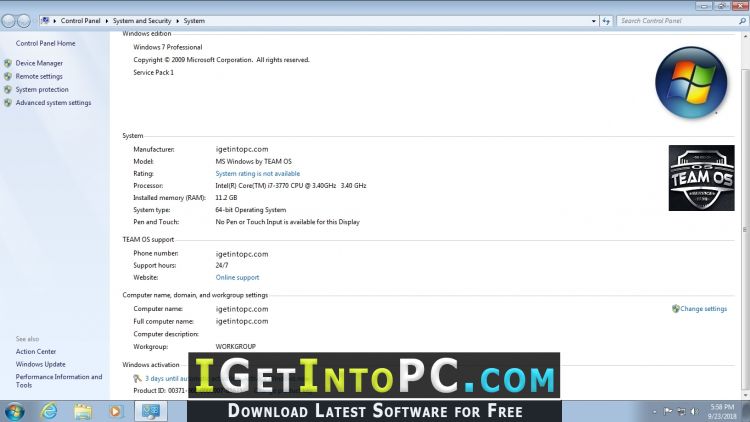Open Windows Explorer folder from taskbar
This screenshot has height=422, width=750.
(83, 411)
